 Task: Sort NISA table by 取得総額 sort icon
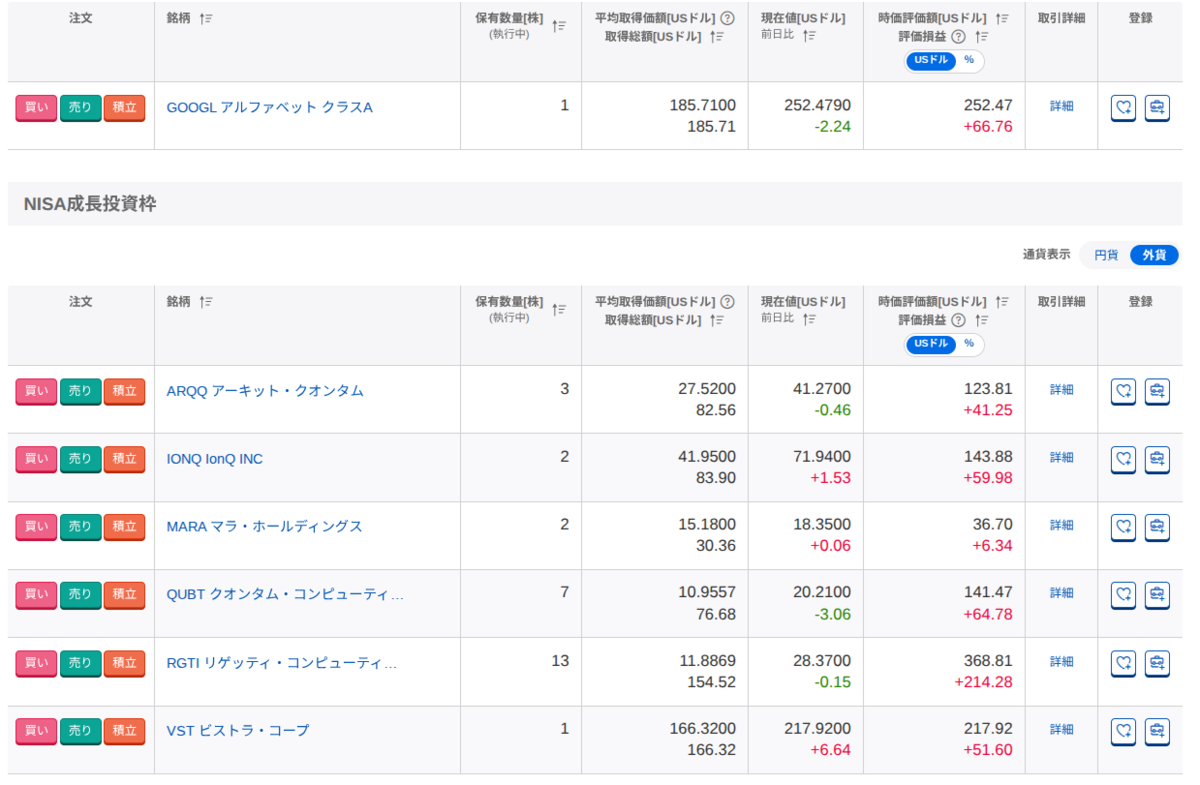click(717, 320)
